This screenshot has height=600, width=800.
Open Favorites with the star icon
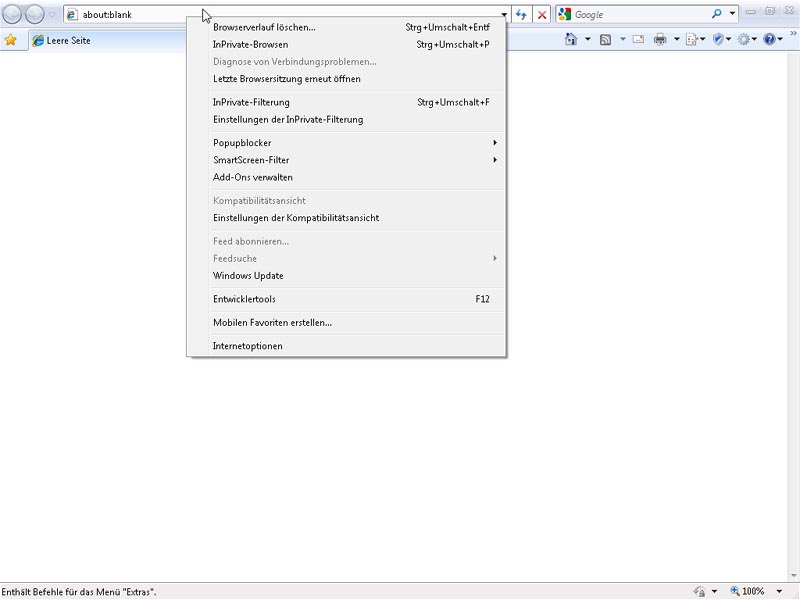pyautogui.click(x=11, y=40)
